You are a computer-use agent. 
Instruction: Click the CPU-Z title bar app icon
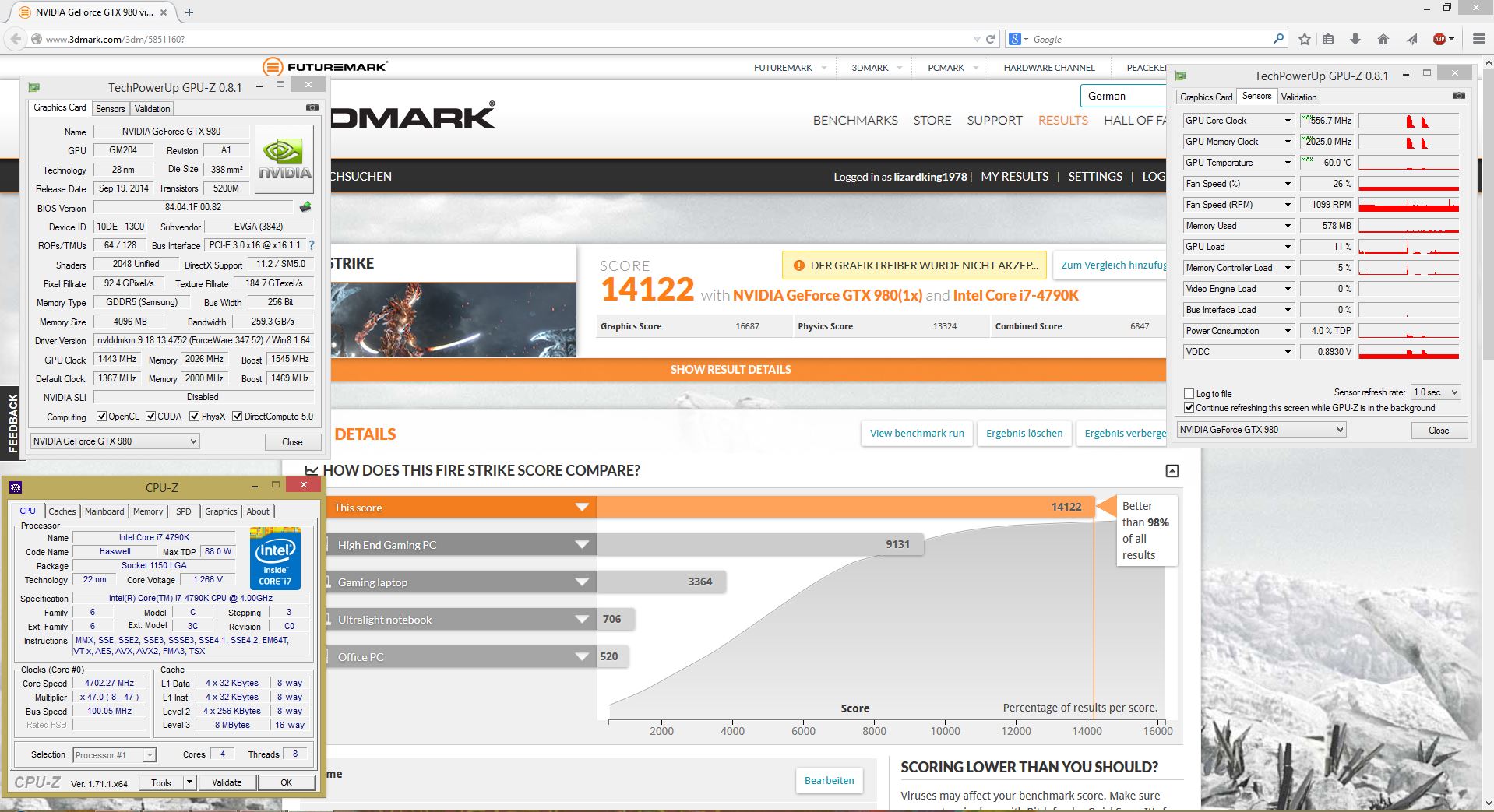pyautogui.click(x=15, y=487)
